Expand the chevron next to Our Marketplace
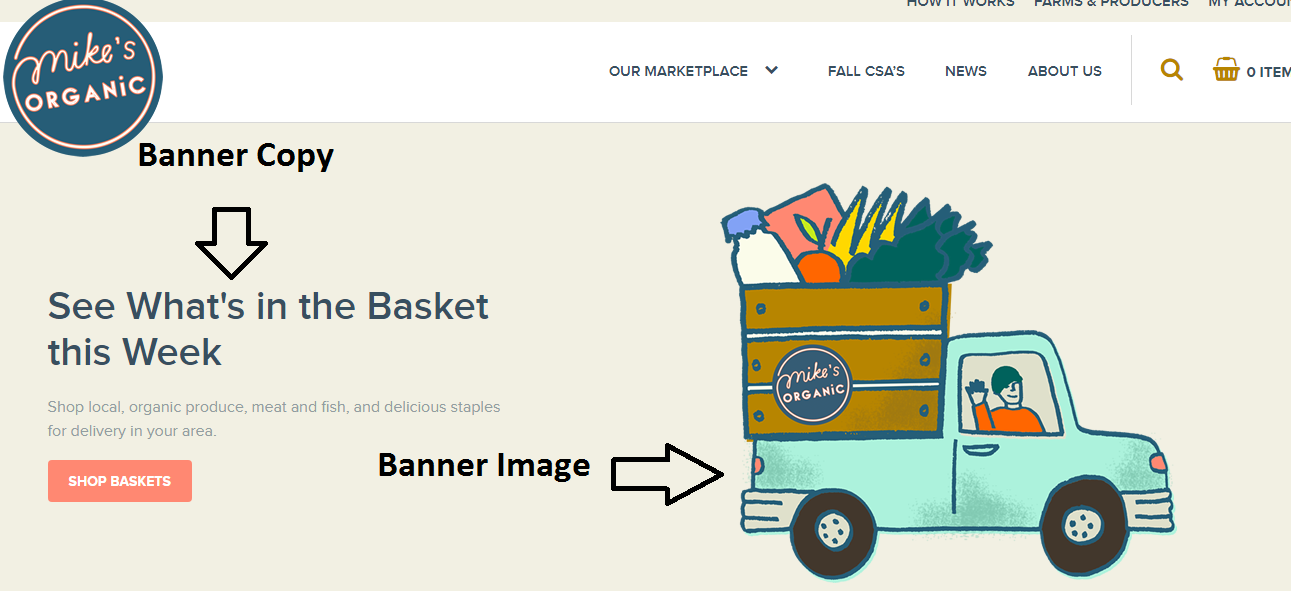 click(771, 70)
